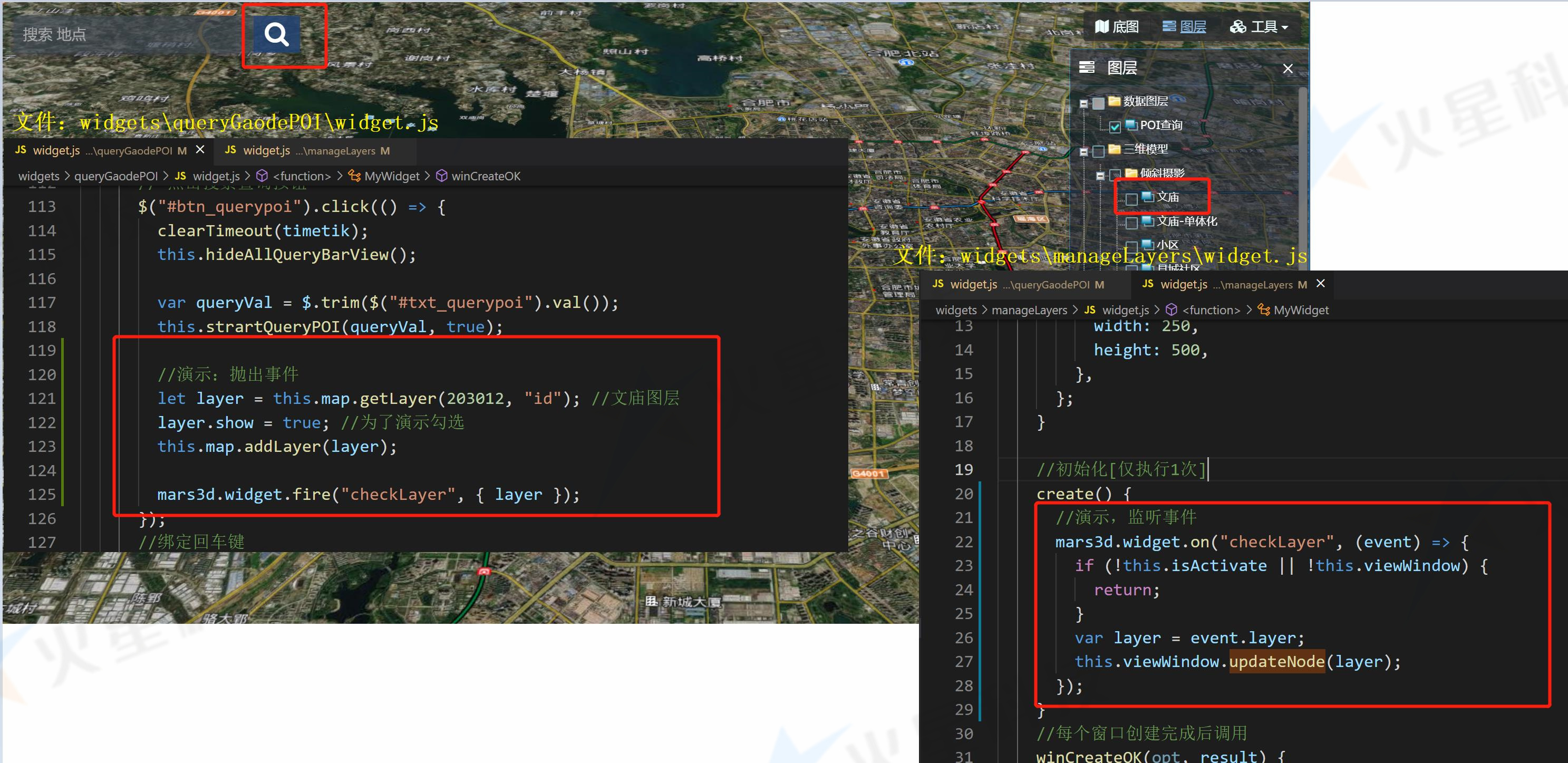
Task: Toggle the 三维模型 folder checkbox
Action: pos(1099,151)
